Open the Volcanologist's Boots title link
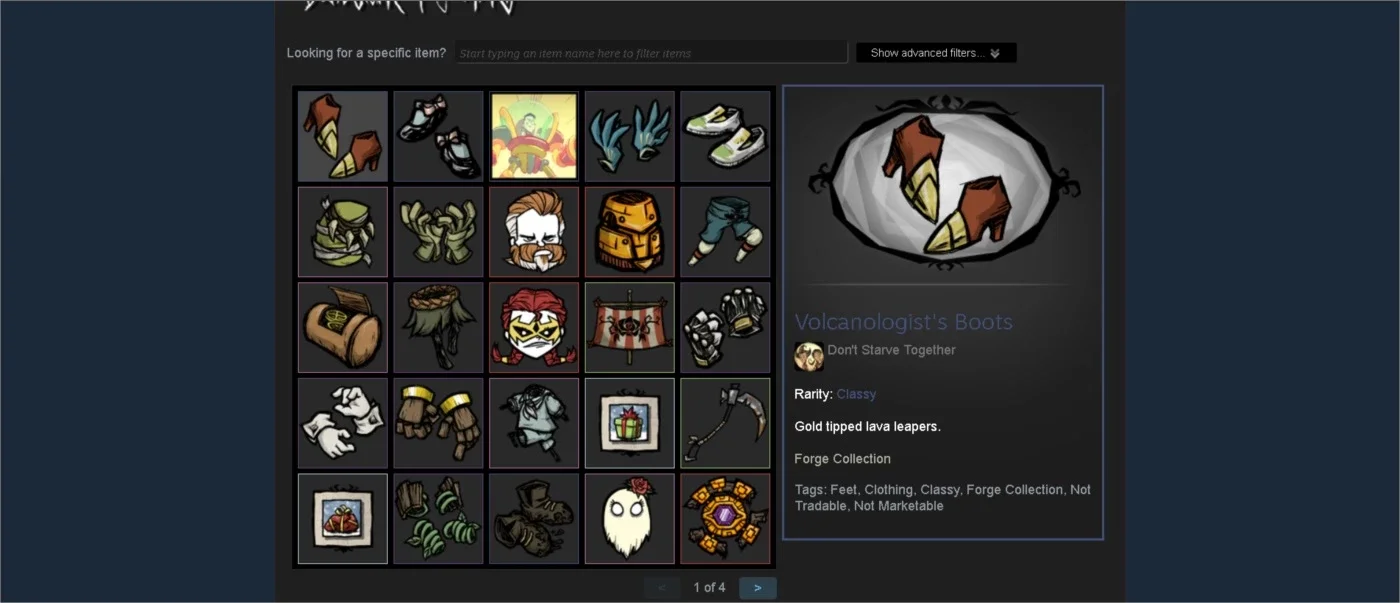The width and height of the screenshot is (1400, 603). point(904,322)
